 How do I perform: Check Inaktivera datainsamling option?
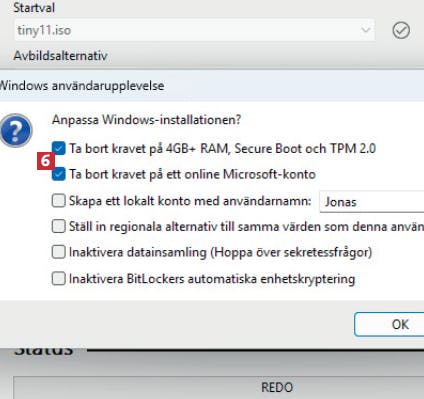(59, 252)
